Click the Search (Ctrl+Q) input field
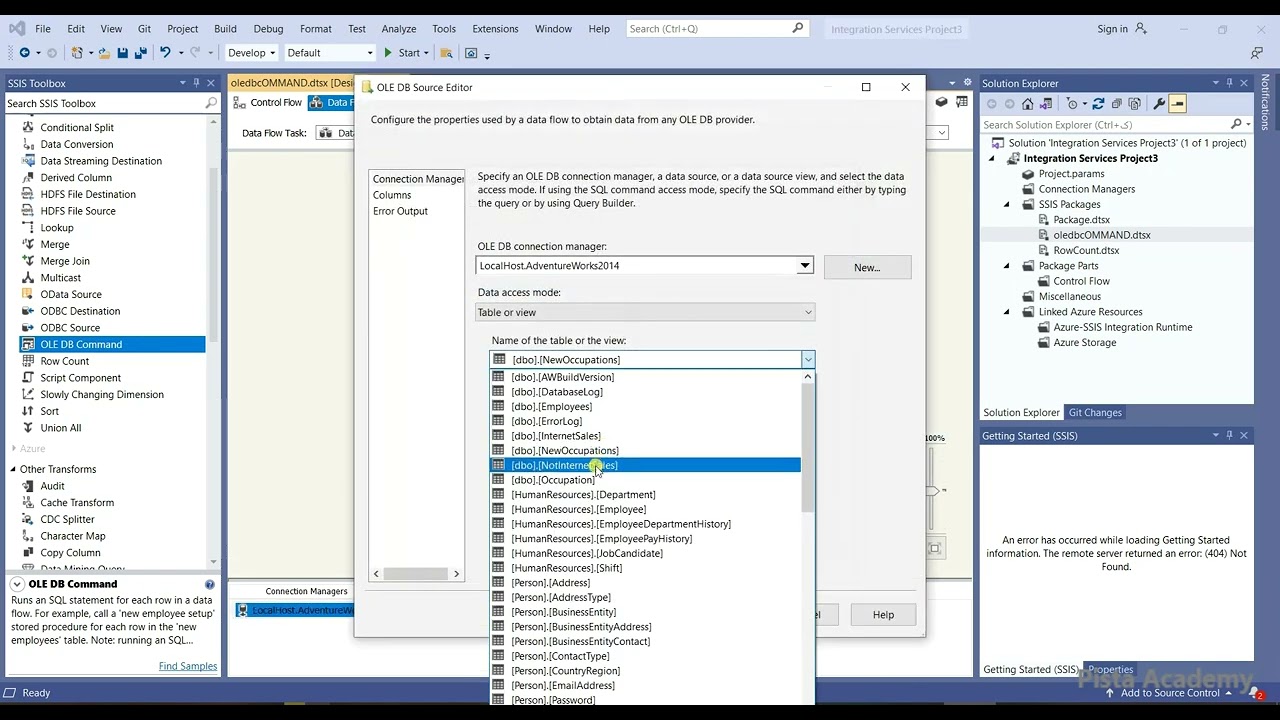 [716, 29]
